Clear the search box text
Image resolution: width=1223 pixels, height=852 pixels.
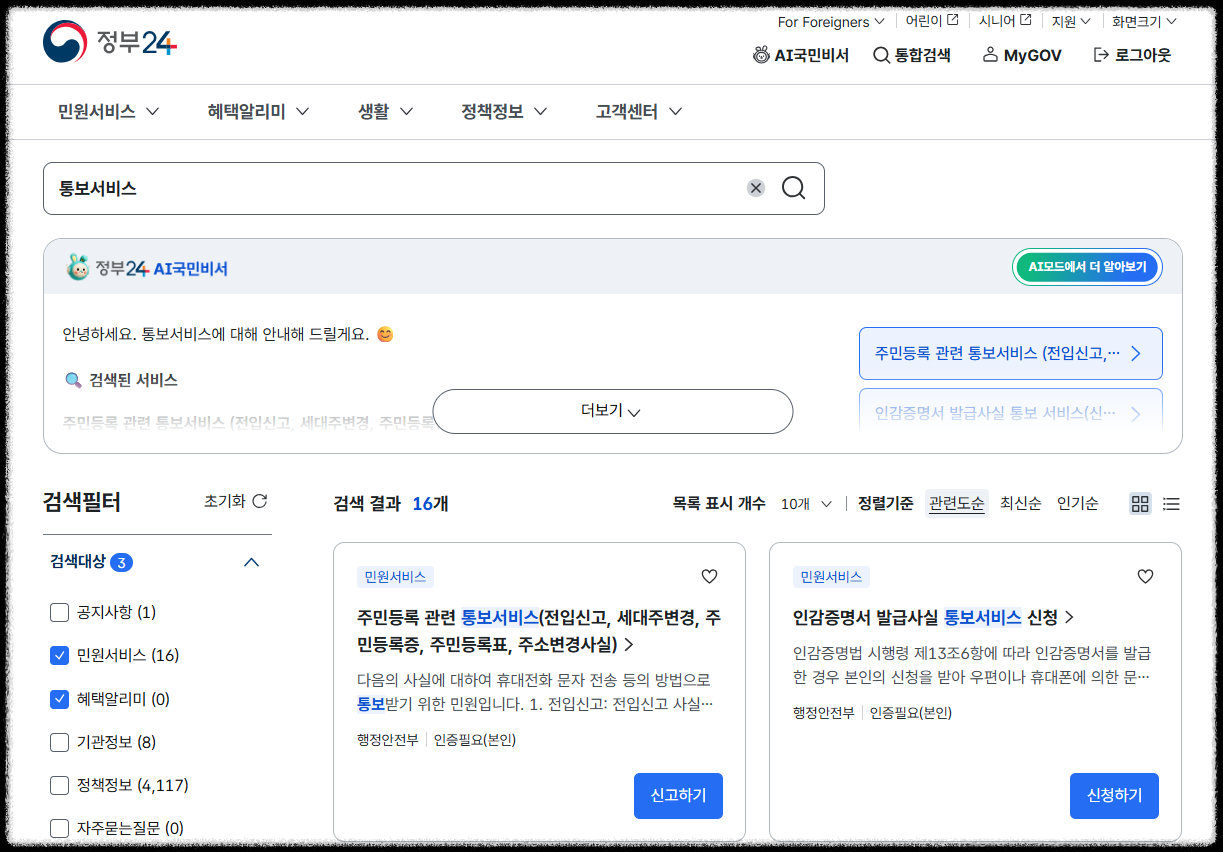coord(756,188)
